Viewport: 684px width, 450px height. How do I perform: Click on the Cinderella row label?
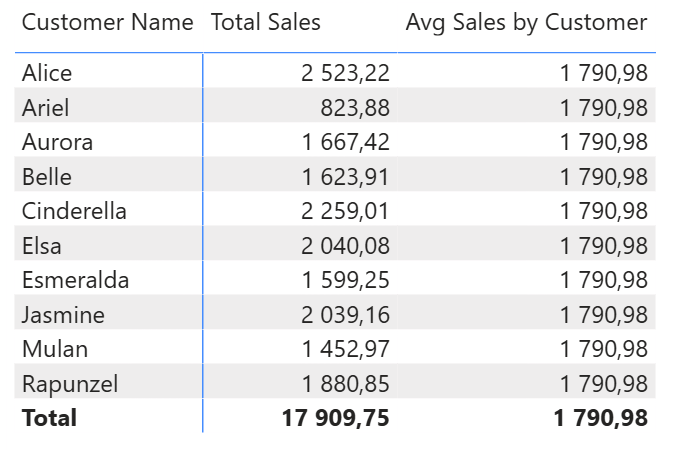(x=74, y=211)
